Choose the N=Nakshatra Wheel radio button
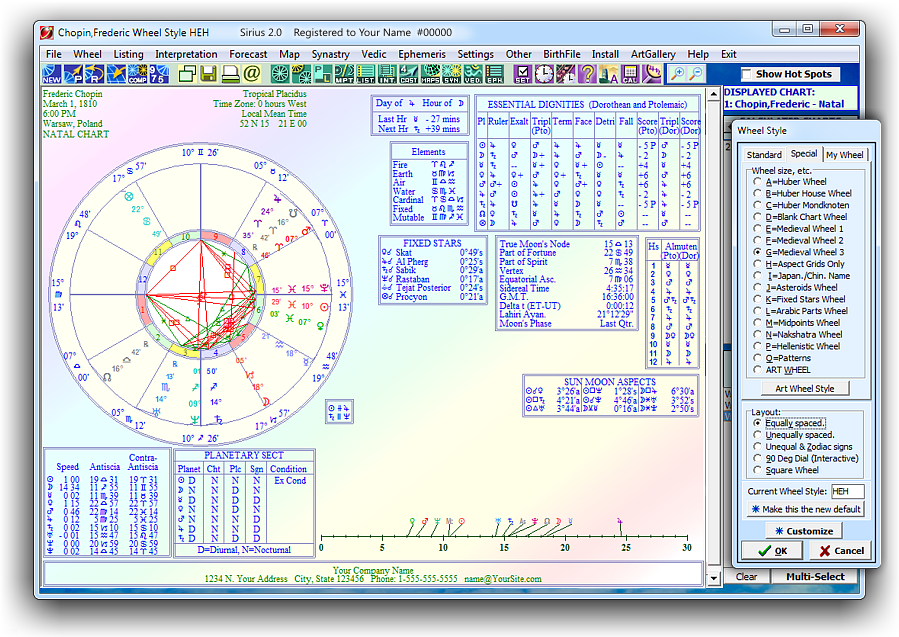Screen dimensions: 899x637 coord(758,334)
